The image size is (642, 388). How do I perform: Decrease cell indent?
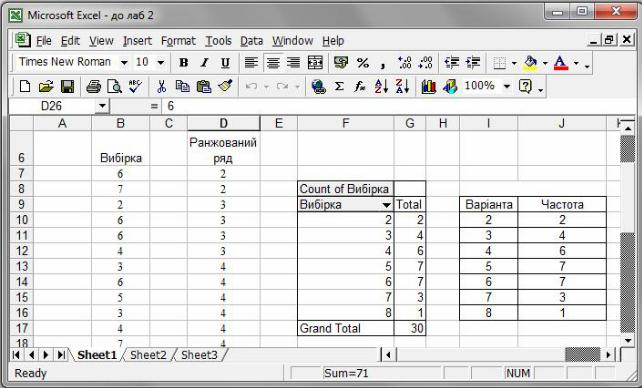tap(452, 63)
